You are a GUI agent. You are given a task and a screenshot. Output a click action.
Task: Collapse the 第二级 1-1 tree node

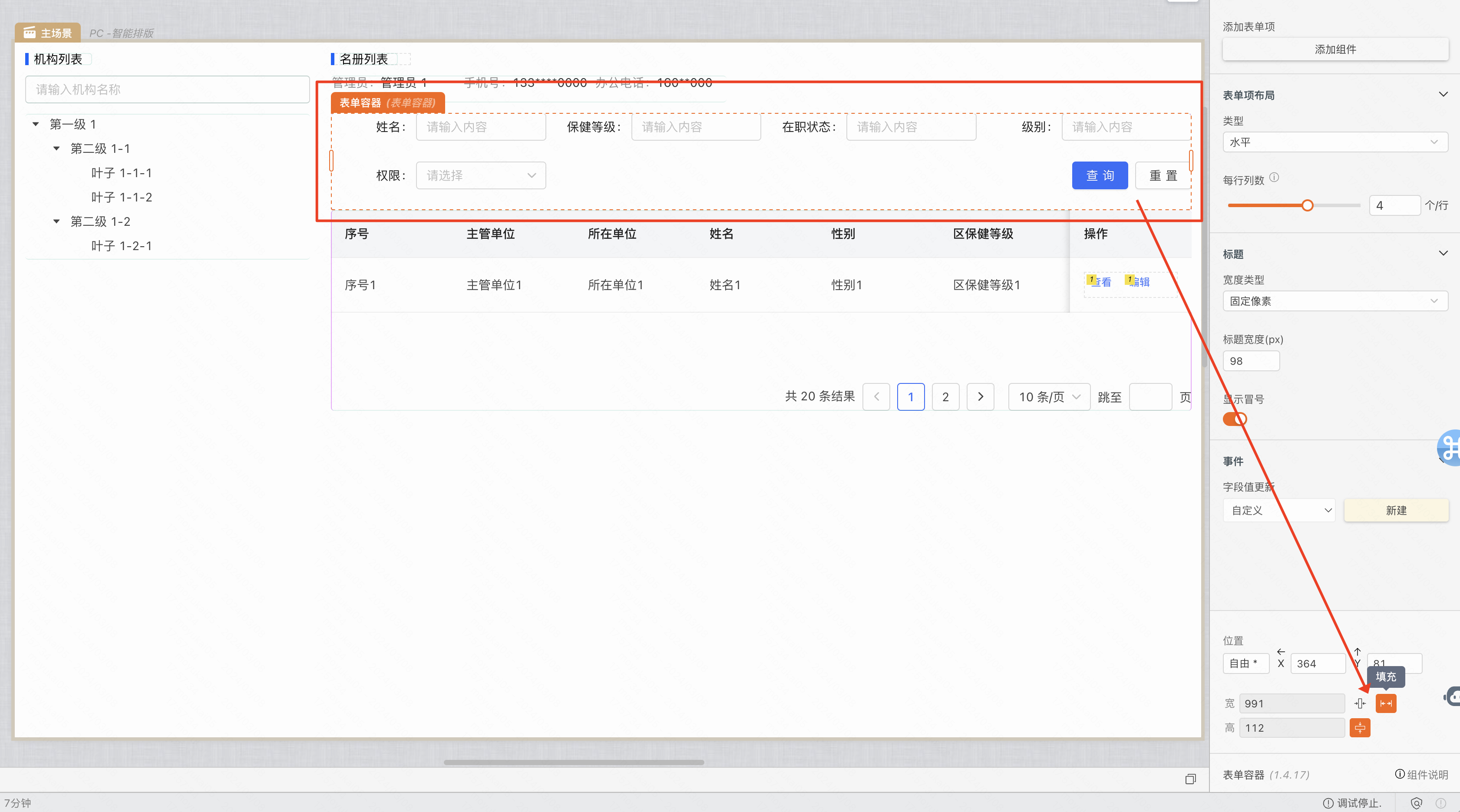[57, 148]
